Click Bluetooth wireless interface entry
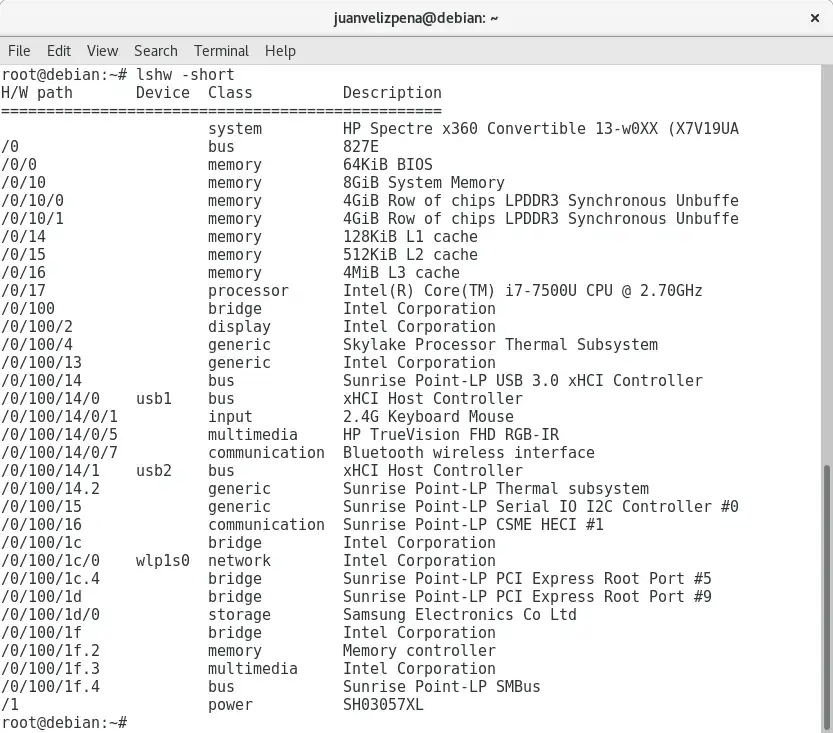 (469, 453)
